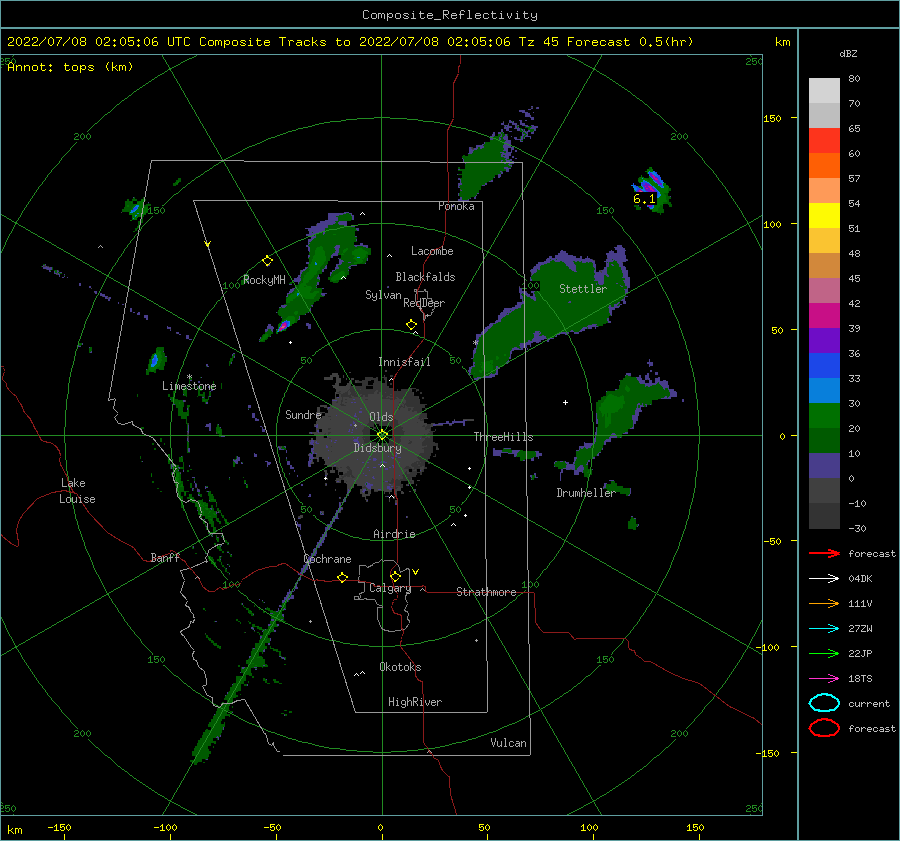Click the cyan 27ZW arrow in legend

[x=824, y=629]
